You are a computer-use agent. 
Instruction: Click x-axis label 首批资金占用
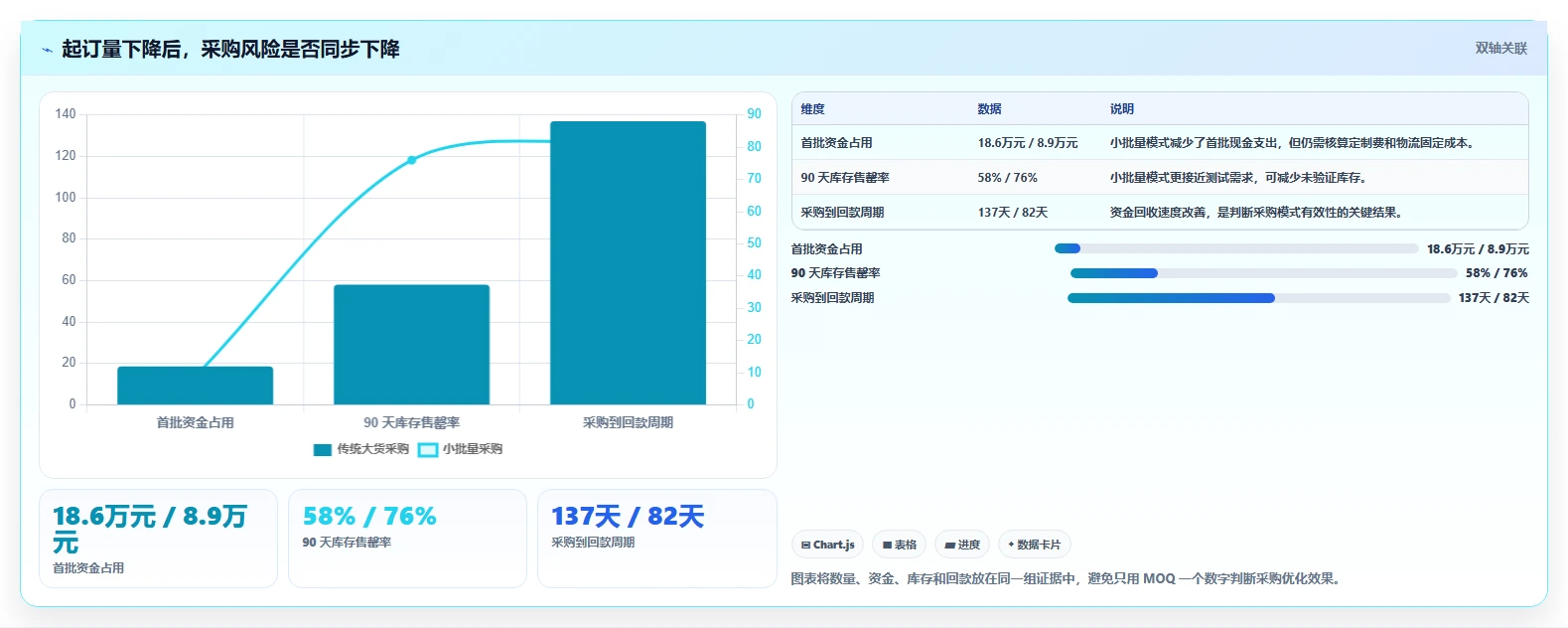point(196,422)
